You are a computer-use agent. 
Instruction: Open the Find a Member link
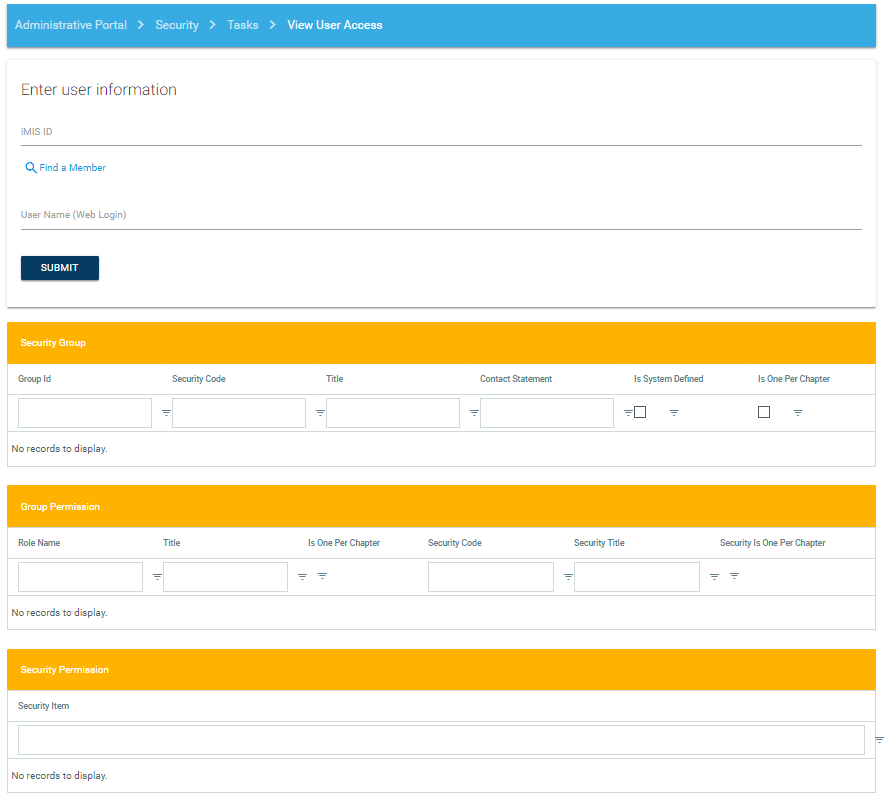coord(72,168)
